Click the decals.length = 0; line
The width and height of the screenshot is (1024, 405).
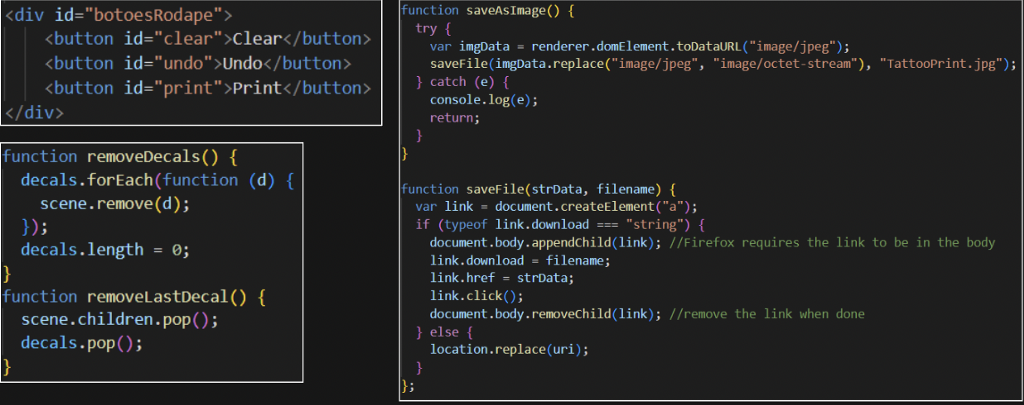click(104, 250)
